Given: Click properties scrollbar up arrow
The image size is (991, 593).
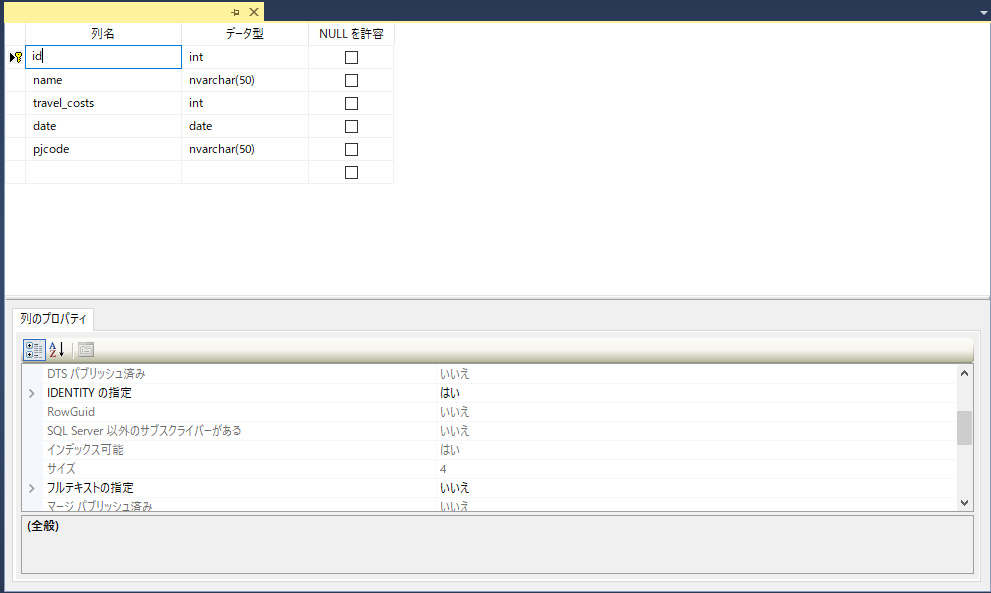Looking at the screenshot, I should click(x=964, y=373).
